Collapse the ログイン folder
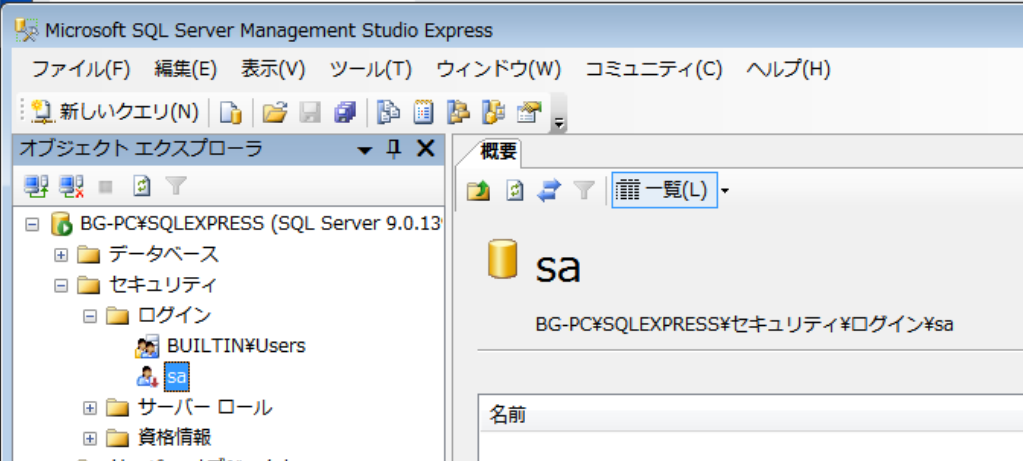Screen dimensions: 1023x461 pos(90,316)
